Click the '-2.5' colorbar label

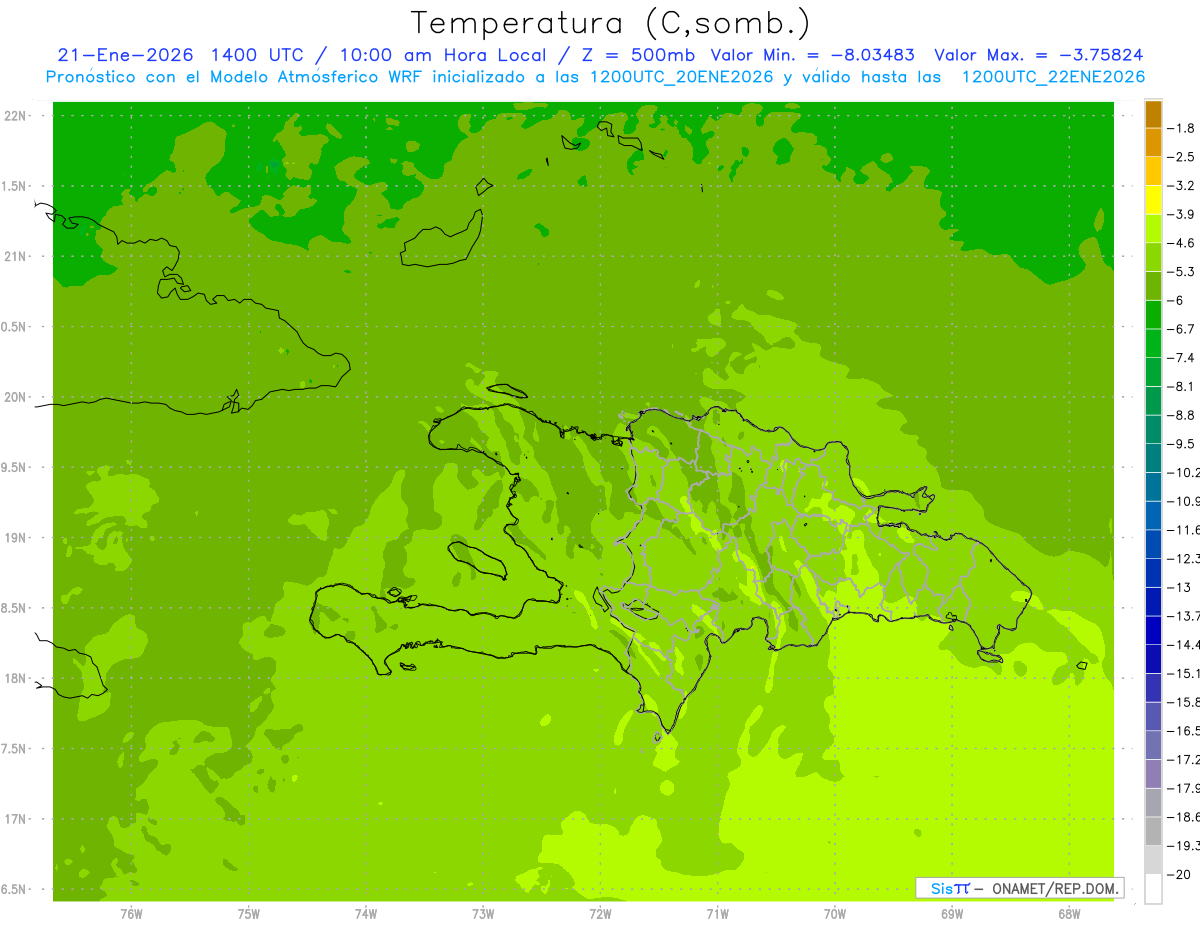(1183, 157)
